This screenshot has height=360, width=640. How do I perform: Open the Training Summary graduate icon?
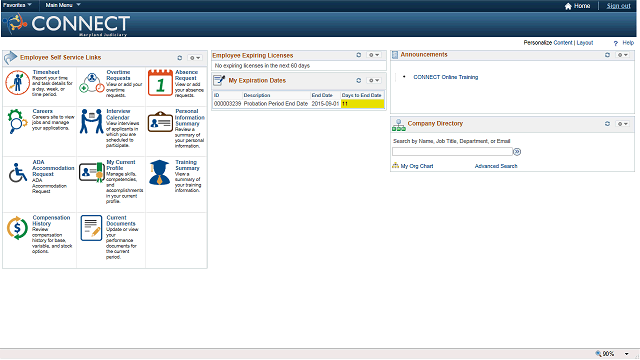[160, 172]
